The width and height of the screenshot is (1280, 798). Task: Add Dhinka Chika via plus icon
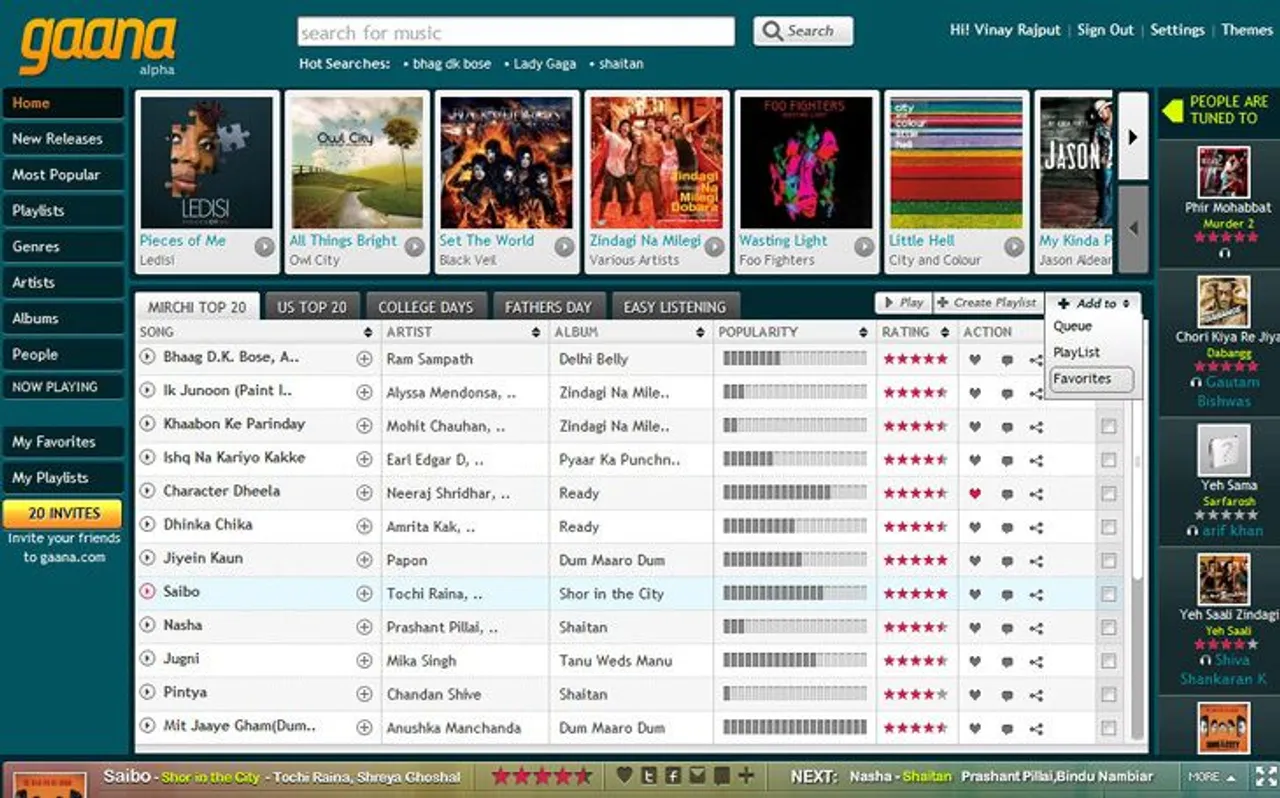[x=364, y=526]
